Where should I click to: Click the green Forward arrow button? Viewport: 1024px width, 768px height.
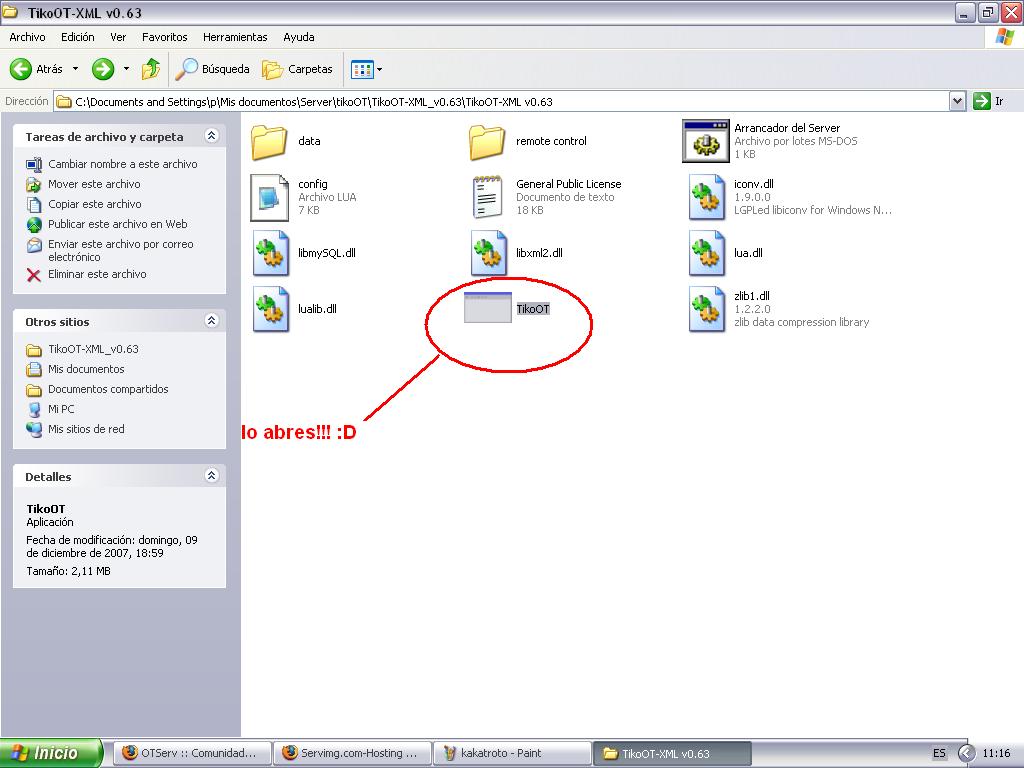(103, 69)
